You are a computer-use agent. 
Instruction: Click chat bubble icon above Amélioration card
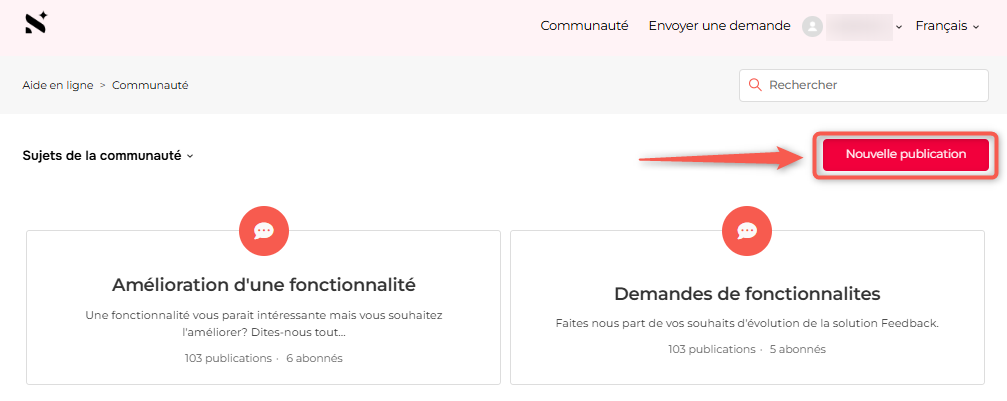pos(264,231)
